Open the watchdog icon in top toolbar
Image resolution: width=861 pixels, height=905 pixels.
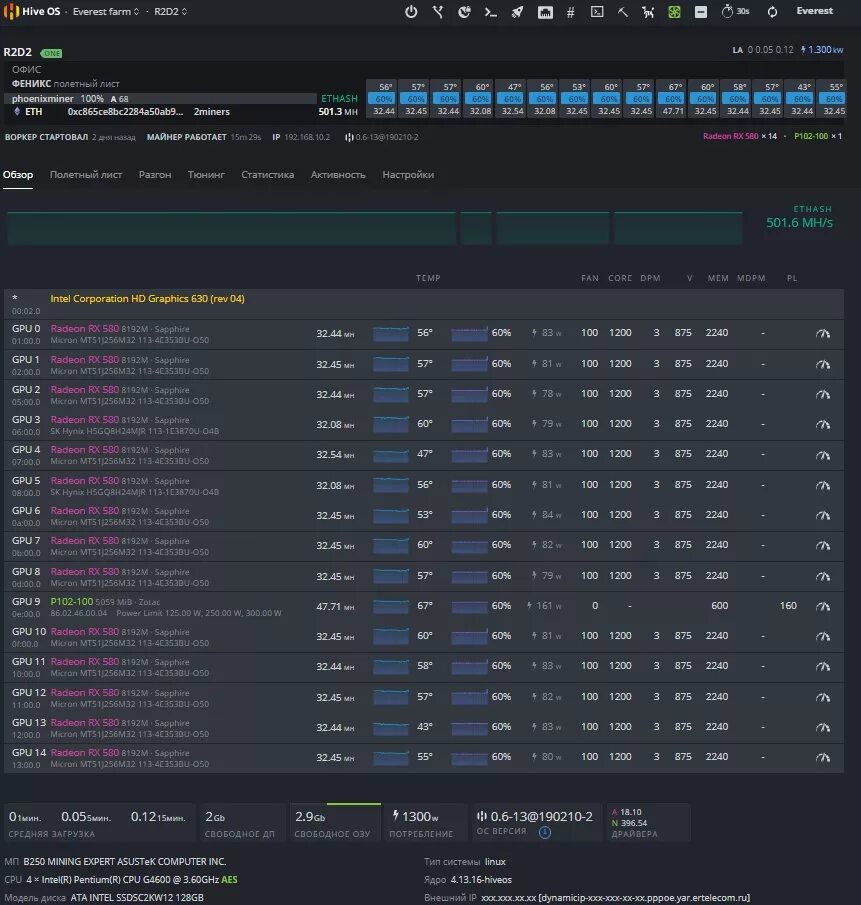tap(648, 12)
